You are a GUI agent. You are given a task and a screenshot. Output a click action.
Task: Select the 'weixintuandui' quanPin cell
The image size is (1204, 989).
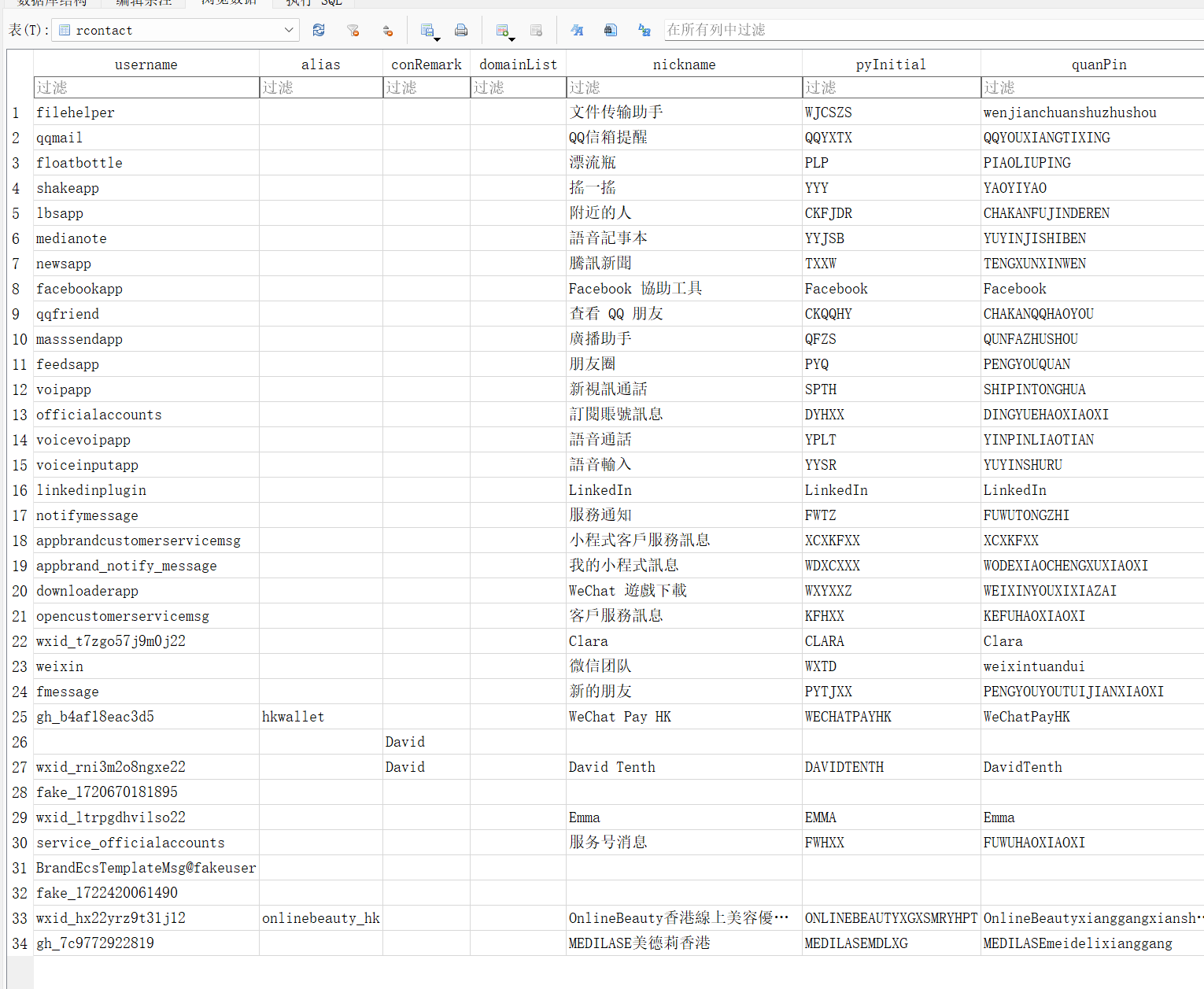click(x=1093, y=666)
